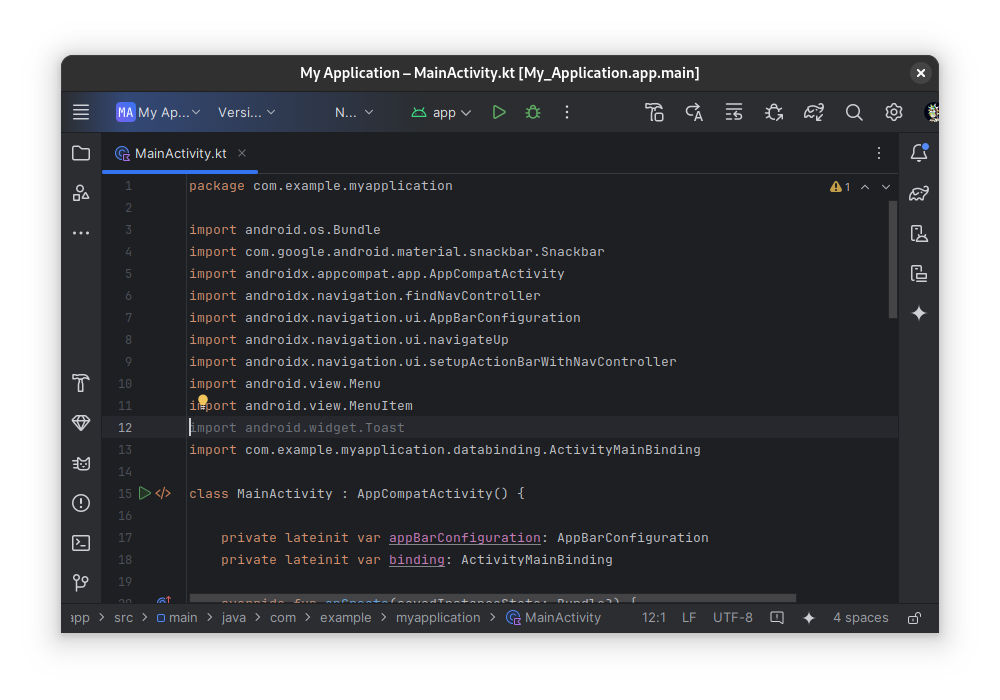Open the Problems tool window
The image size is (1000, 700).
click(81, 503)
